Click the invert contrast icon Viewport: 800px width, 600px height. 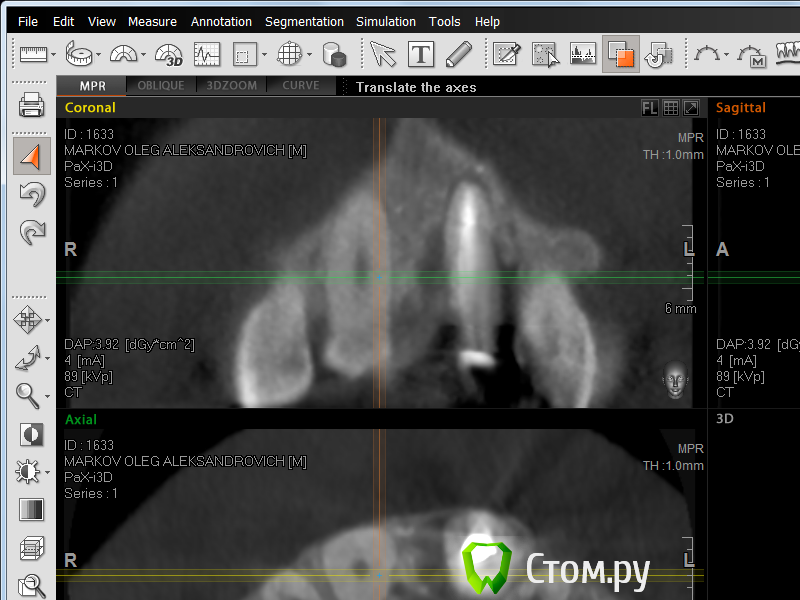(31, 434)
